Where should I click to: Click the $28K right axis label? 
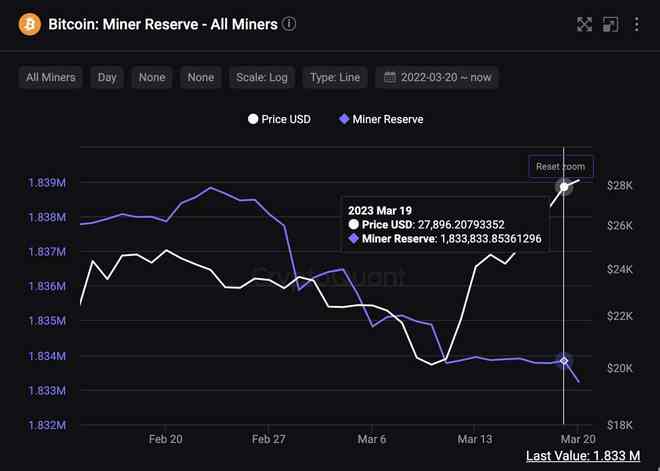click(620, 185)
